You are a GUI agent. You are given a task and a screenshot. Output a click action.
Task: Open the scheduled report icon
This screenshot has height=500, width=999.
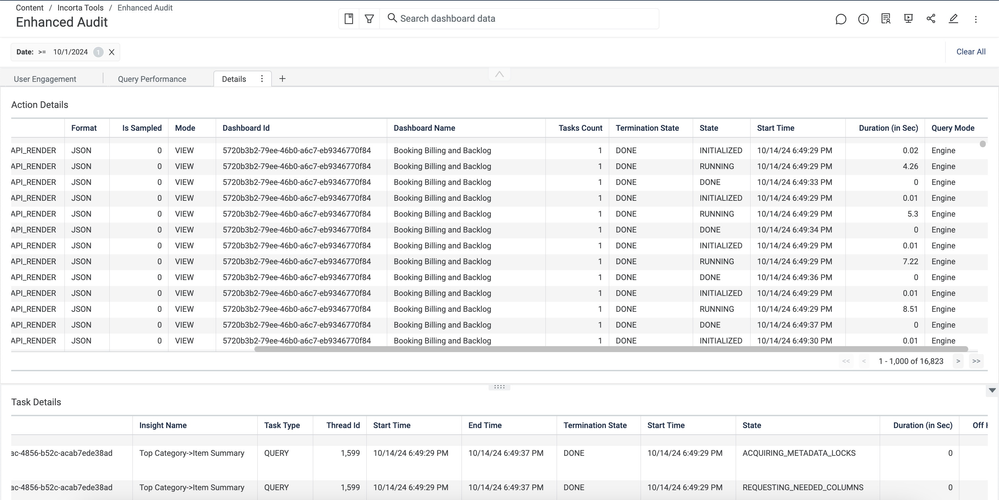(x=886, y=19)
